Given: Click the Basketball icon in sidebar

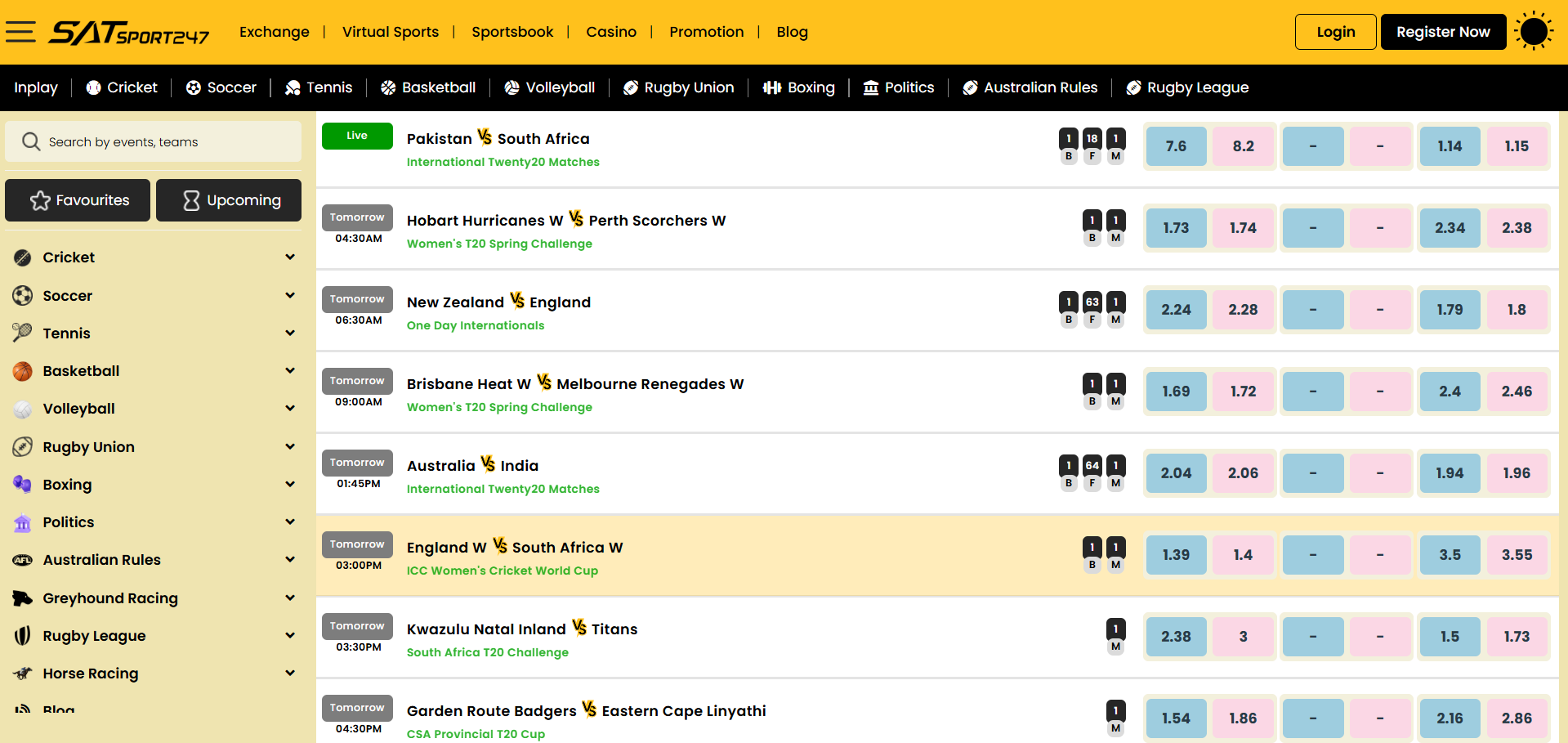Looking at the screenshot, I should pos(23,371).
